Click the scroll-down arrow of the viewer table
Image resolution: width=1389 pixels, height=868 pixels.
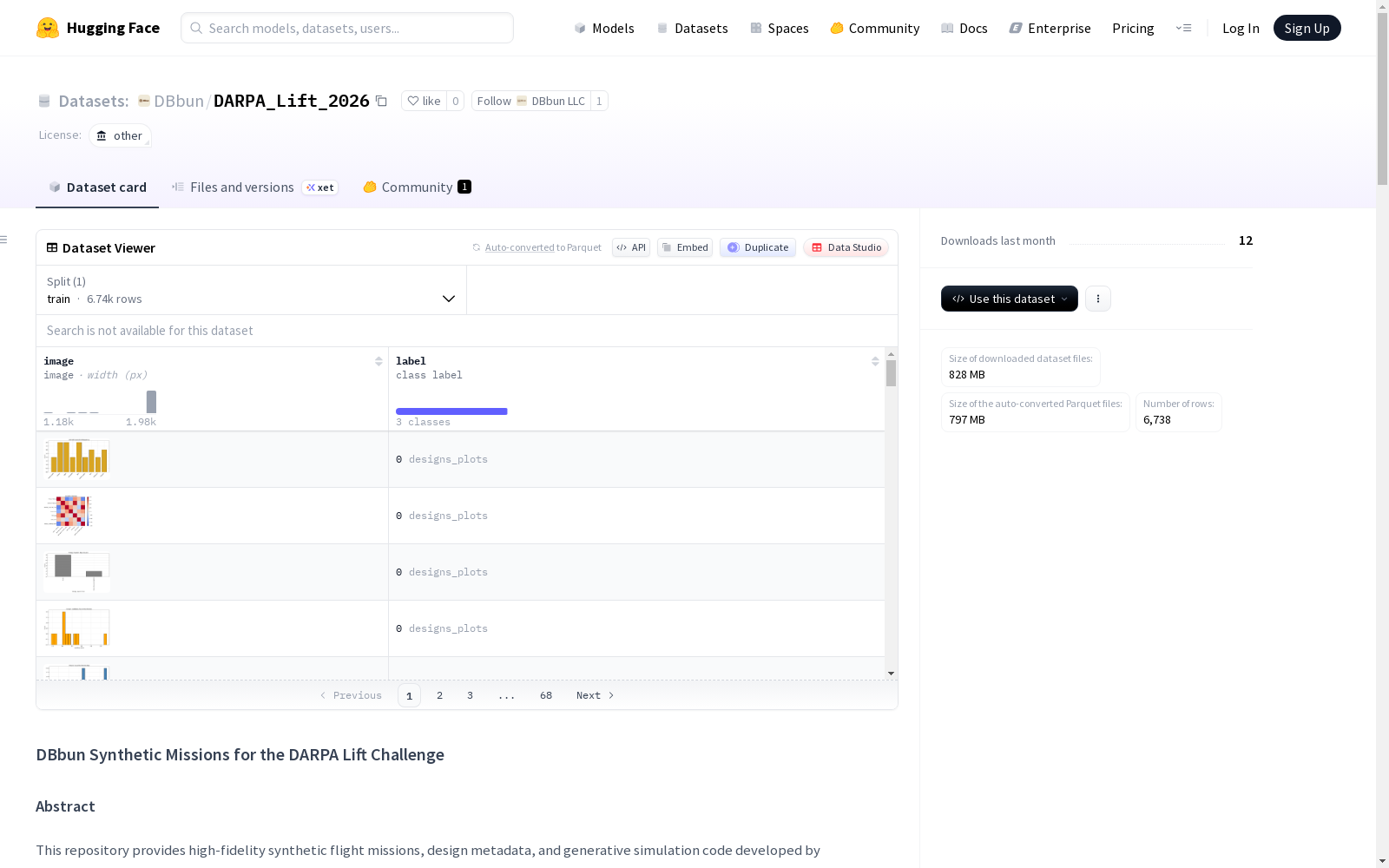pos(891,674)
